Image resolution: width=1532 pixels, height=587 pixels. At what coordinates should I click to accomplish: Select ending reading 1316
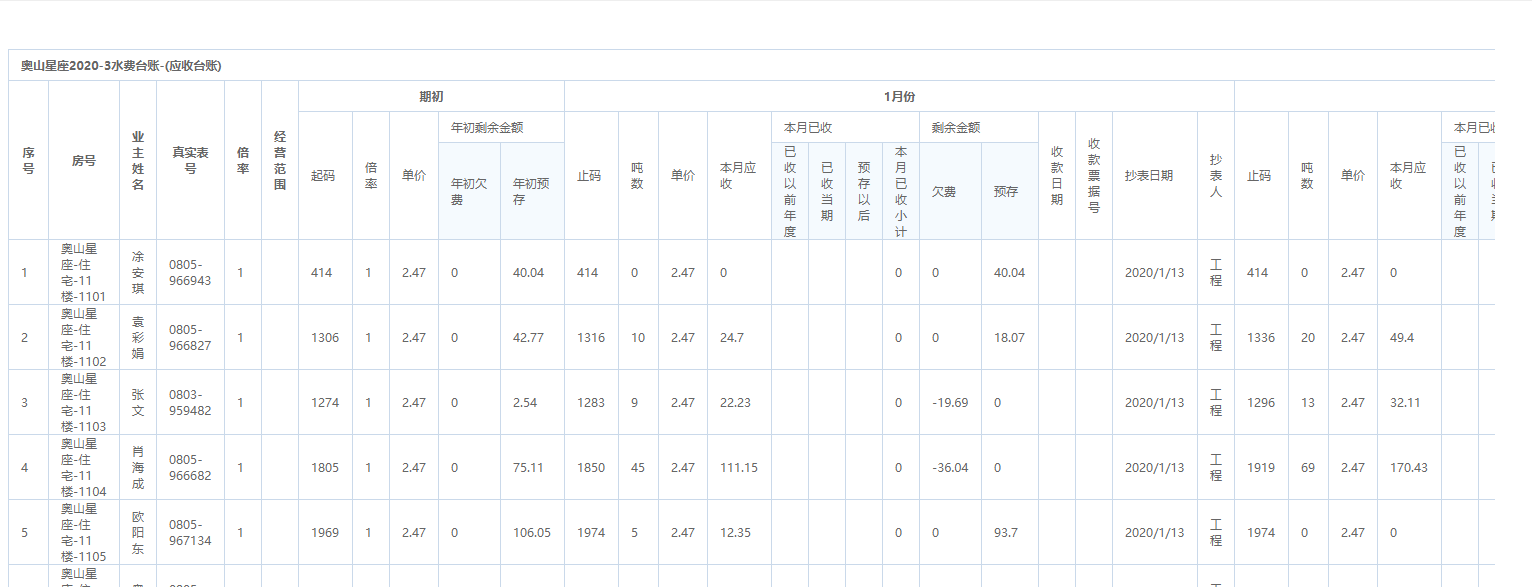(591, 338)
